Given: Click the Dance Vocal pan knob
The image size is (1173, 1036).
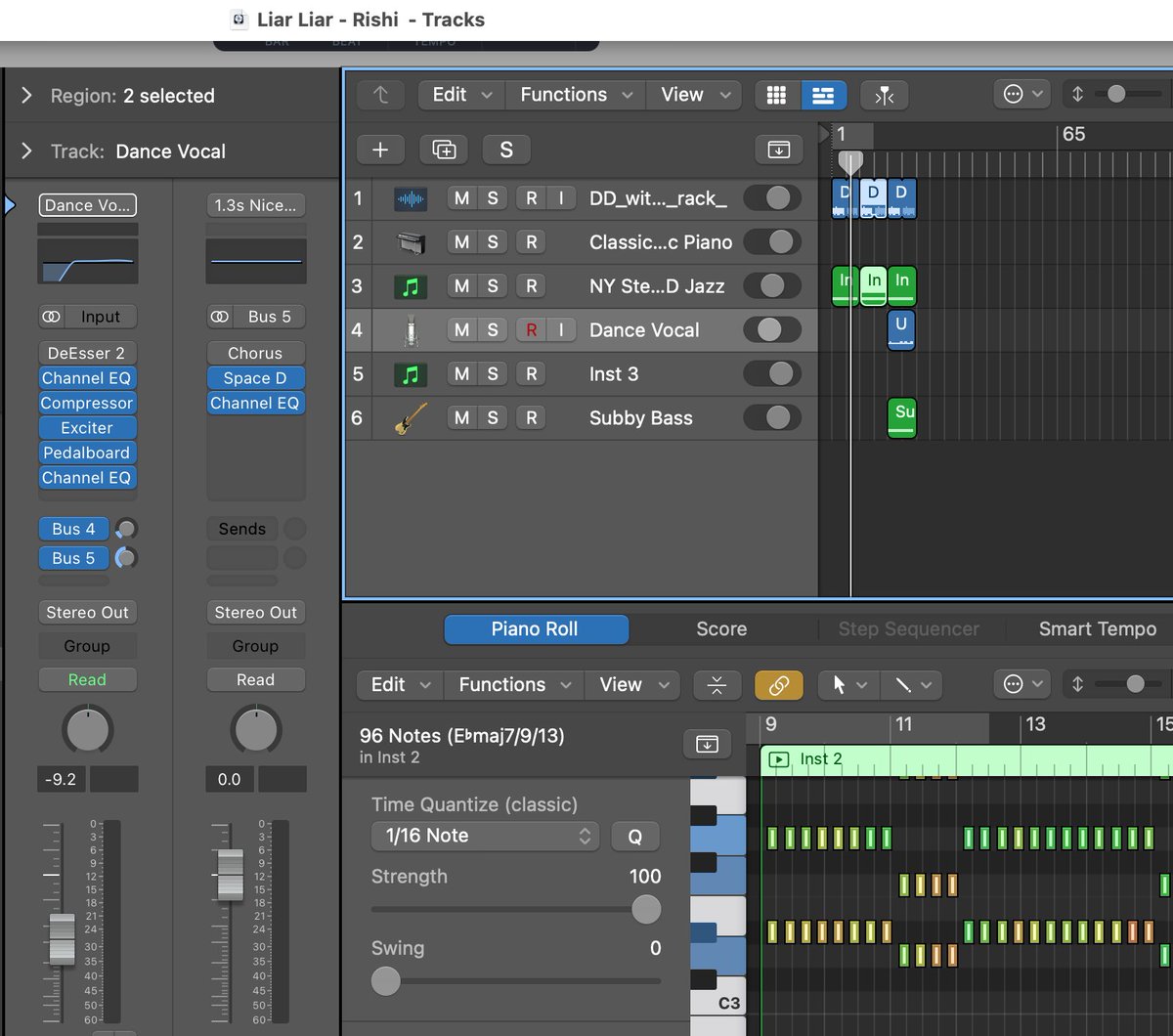Looking at the screenshot, I should click(88, 730).
